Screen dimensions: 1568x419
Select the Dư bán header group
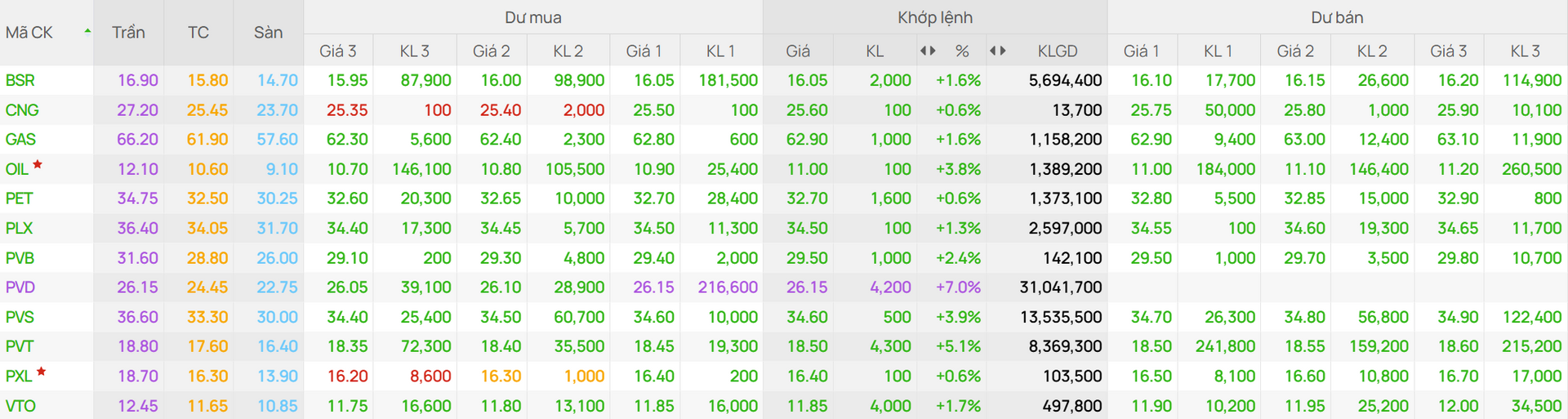[1337, 17]
